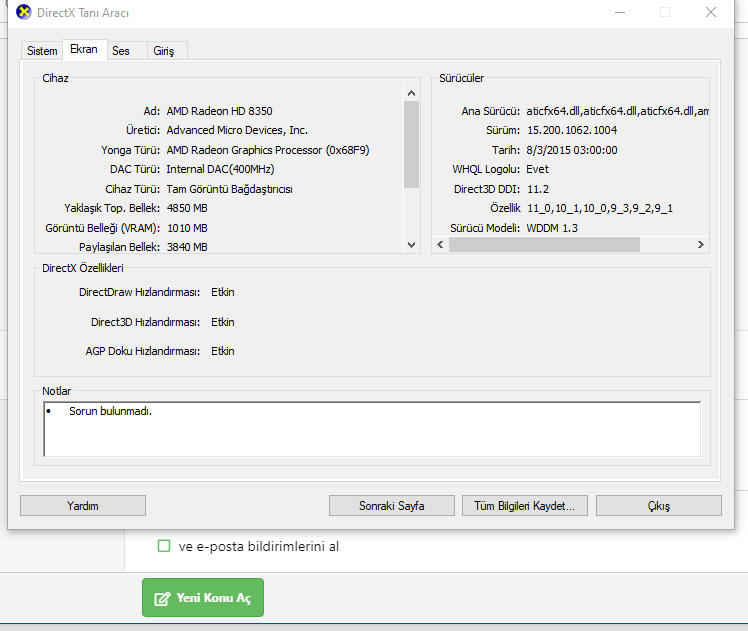
Task: Click the Cihaz vertical scrollbar thumb
Action: click(412, 145)
